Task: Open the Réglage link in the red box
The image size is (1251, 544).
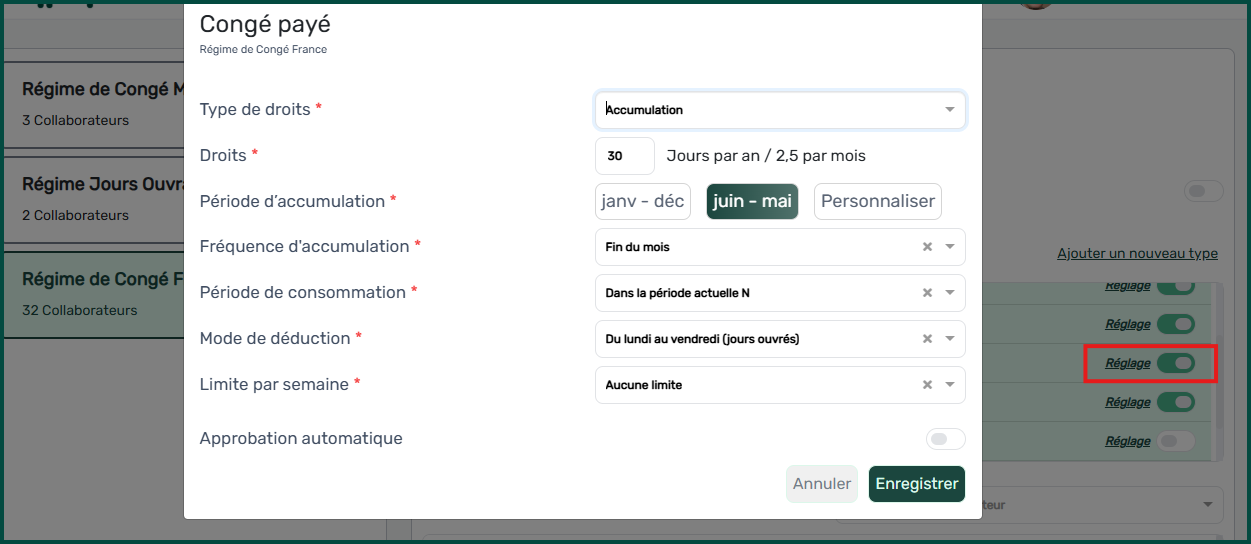Action: coord(1127,363)
